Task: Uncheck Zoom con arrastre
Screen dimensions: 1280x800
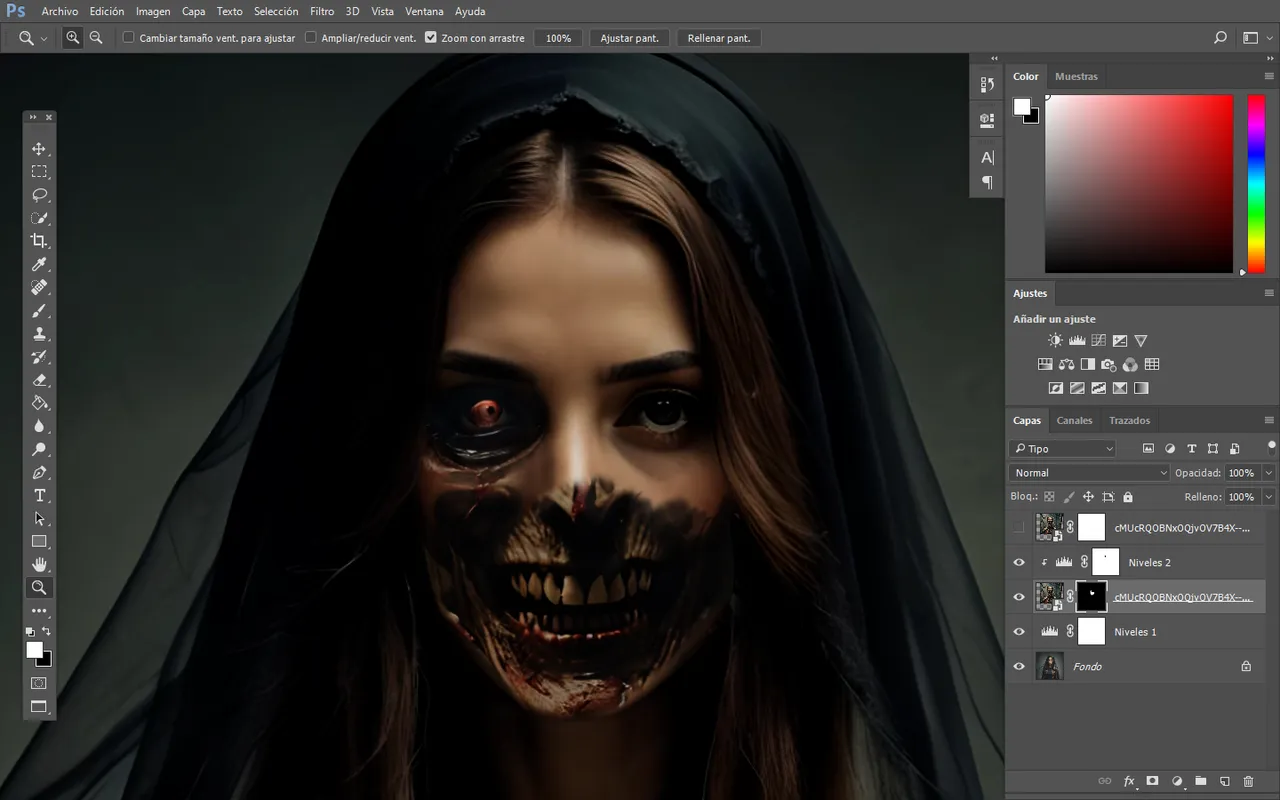Action: (430, 38)
